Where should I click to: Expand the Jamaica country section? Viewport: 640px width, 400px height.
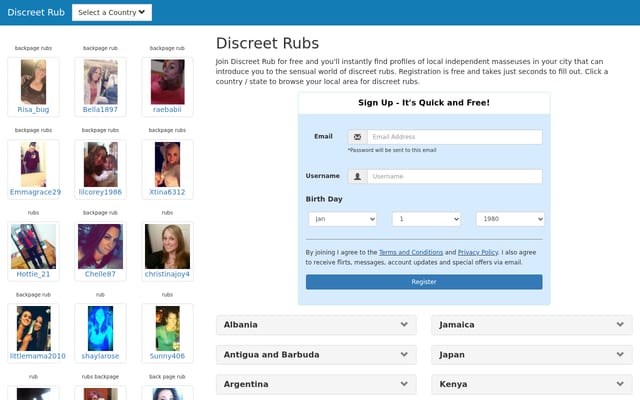[x=532, y=325]
